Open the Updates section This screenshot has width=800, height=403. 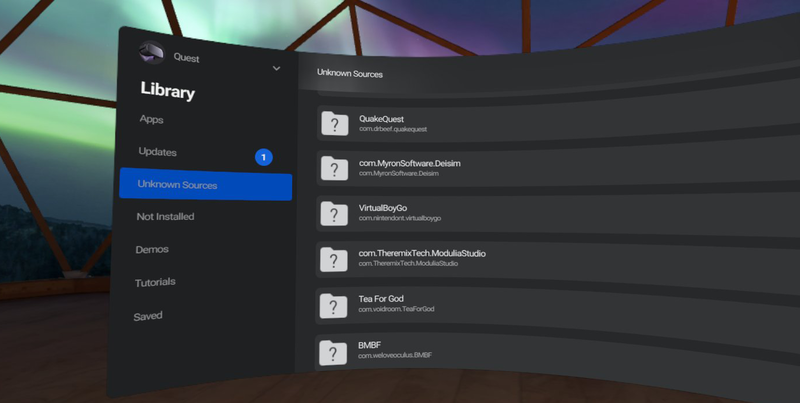(158, 152)
